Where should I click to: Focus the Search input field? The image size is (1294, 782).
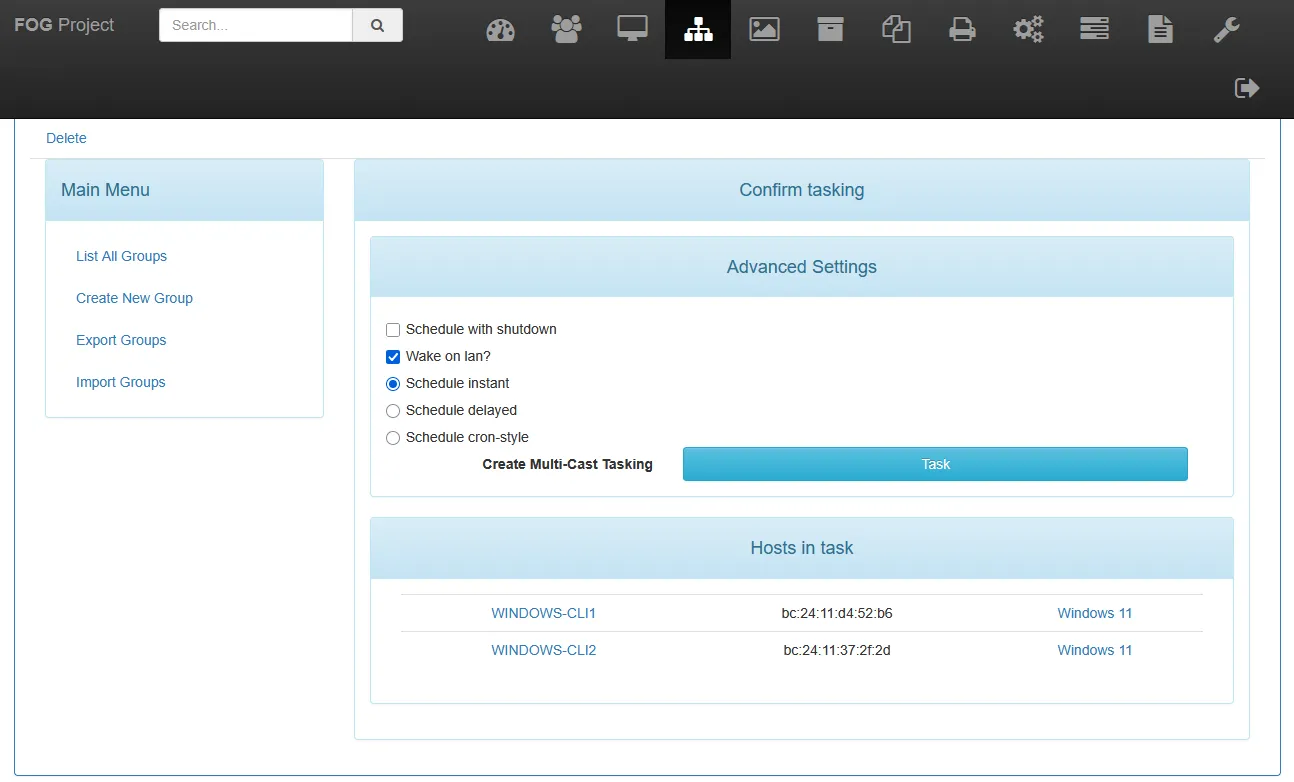click(x=255, y=26)
